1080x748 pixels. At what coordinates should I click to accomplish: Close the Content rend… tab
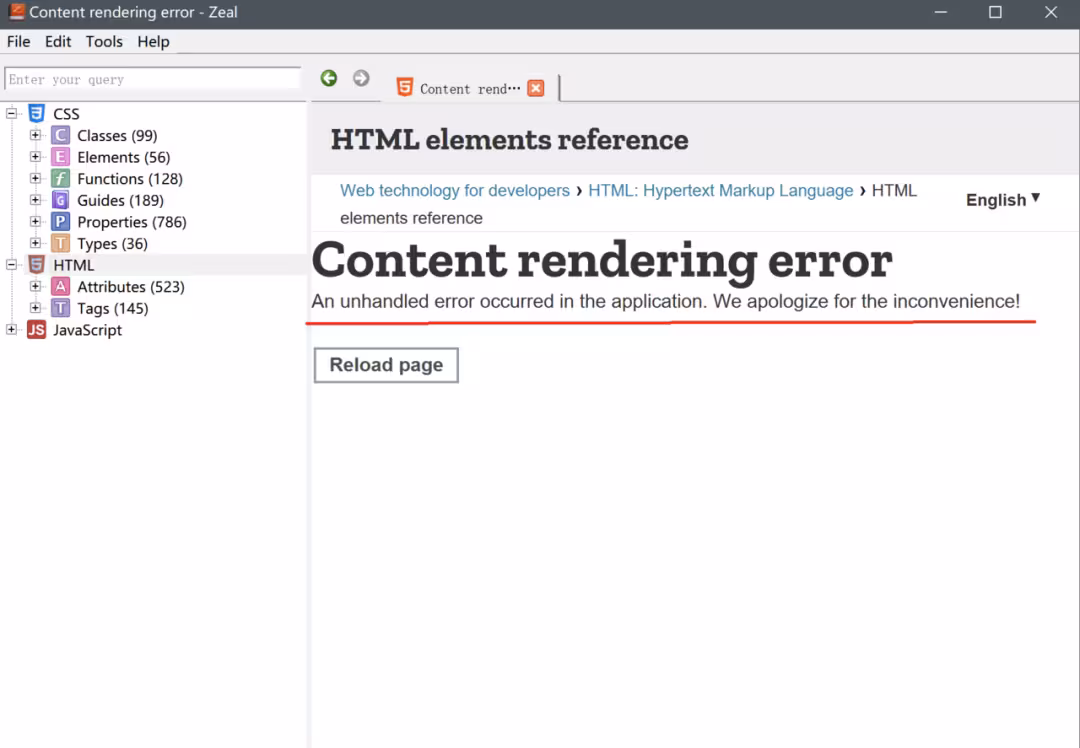(x=536, y=88)
